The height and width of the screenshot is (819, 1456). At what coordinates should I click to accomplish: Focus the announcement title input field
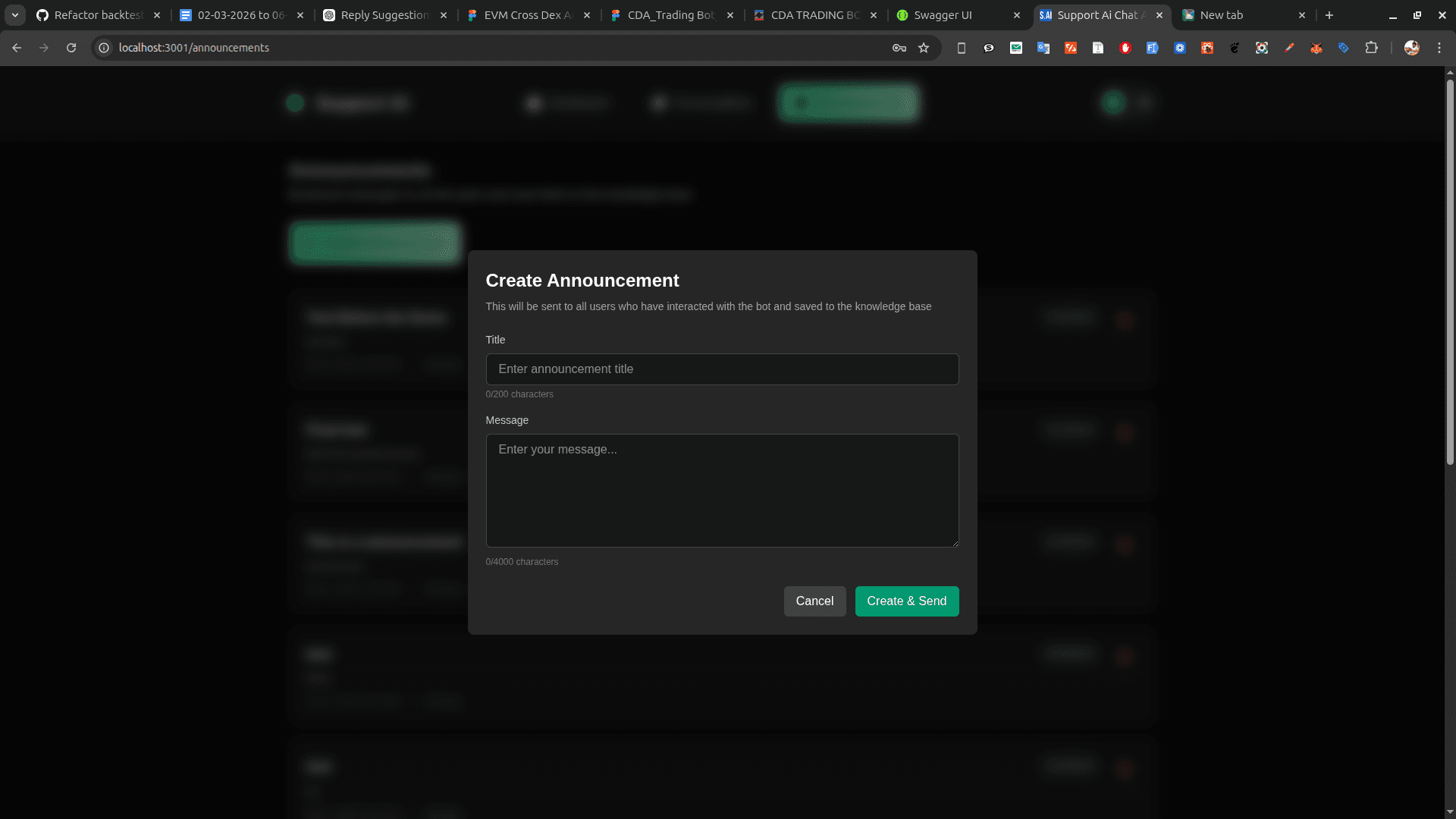[722, 369]
